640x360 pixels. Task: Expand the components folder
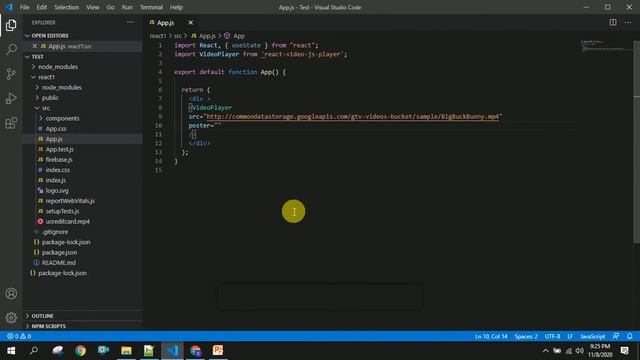(62, 118)
